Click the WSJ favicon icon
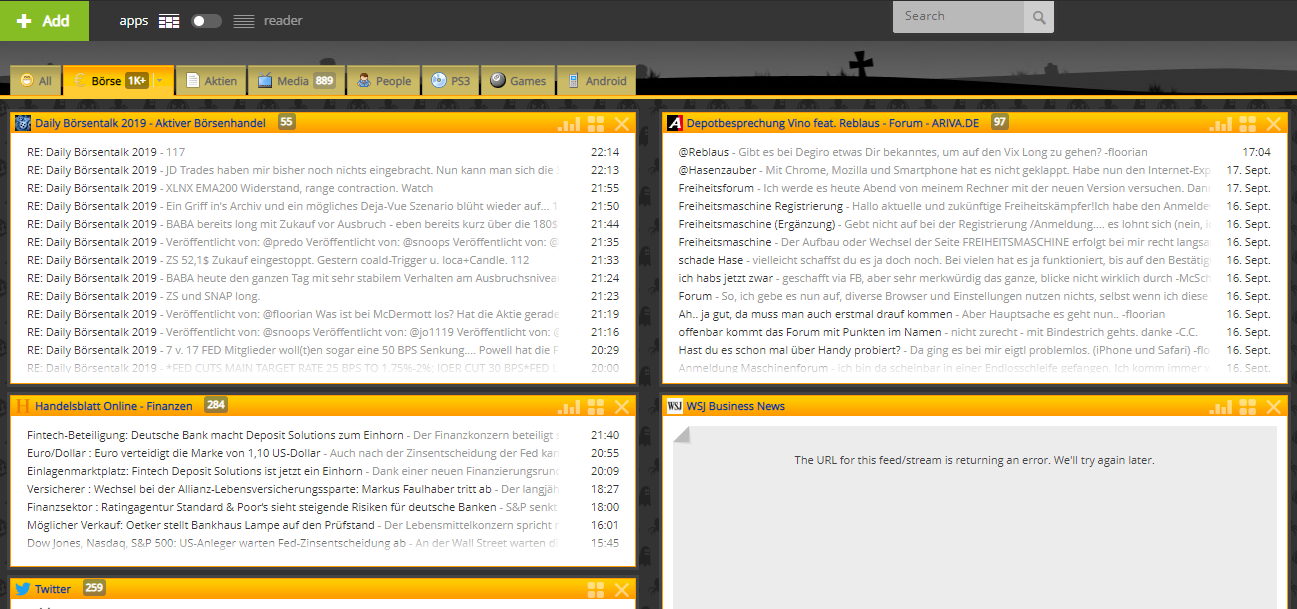The image size is (1297, 609). click(675, 406)
